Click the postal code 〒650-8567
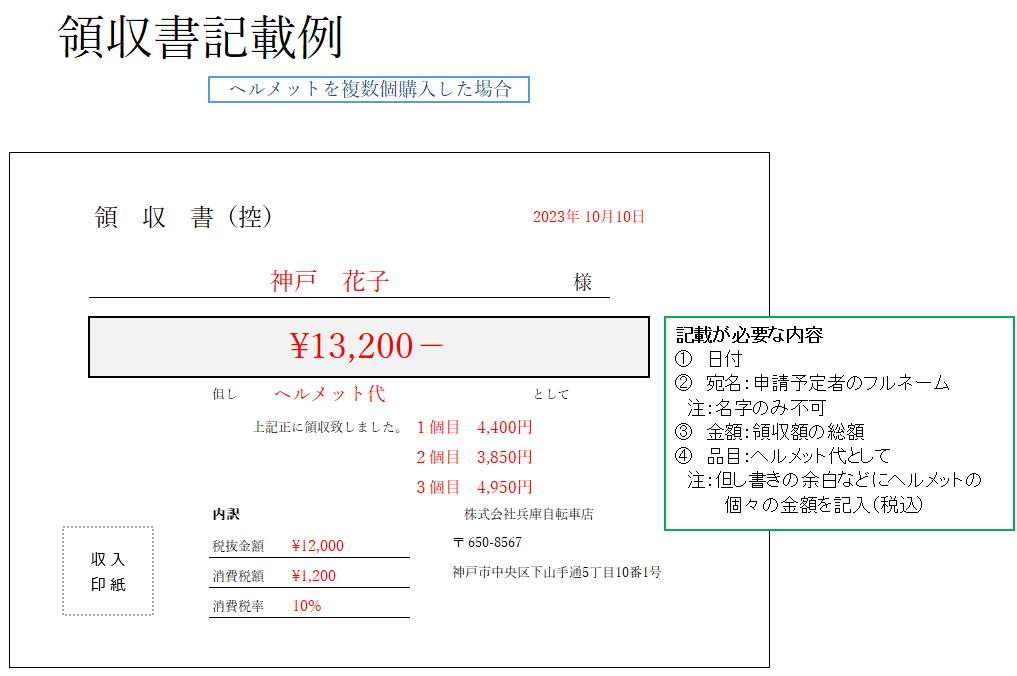The height and width of the screenshot is (676, 1017). [487, 542]
